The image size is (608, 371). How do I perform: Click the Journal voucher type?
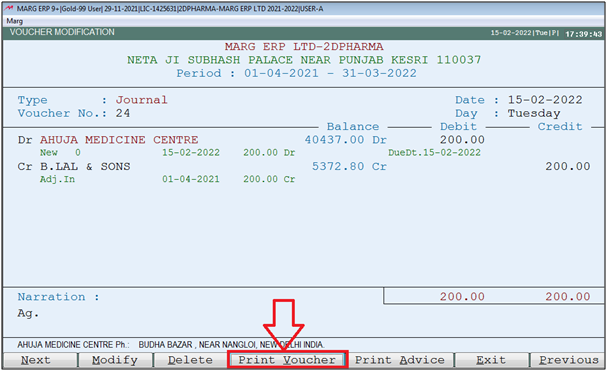click(x=142, y=100)
